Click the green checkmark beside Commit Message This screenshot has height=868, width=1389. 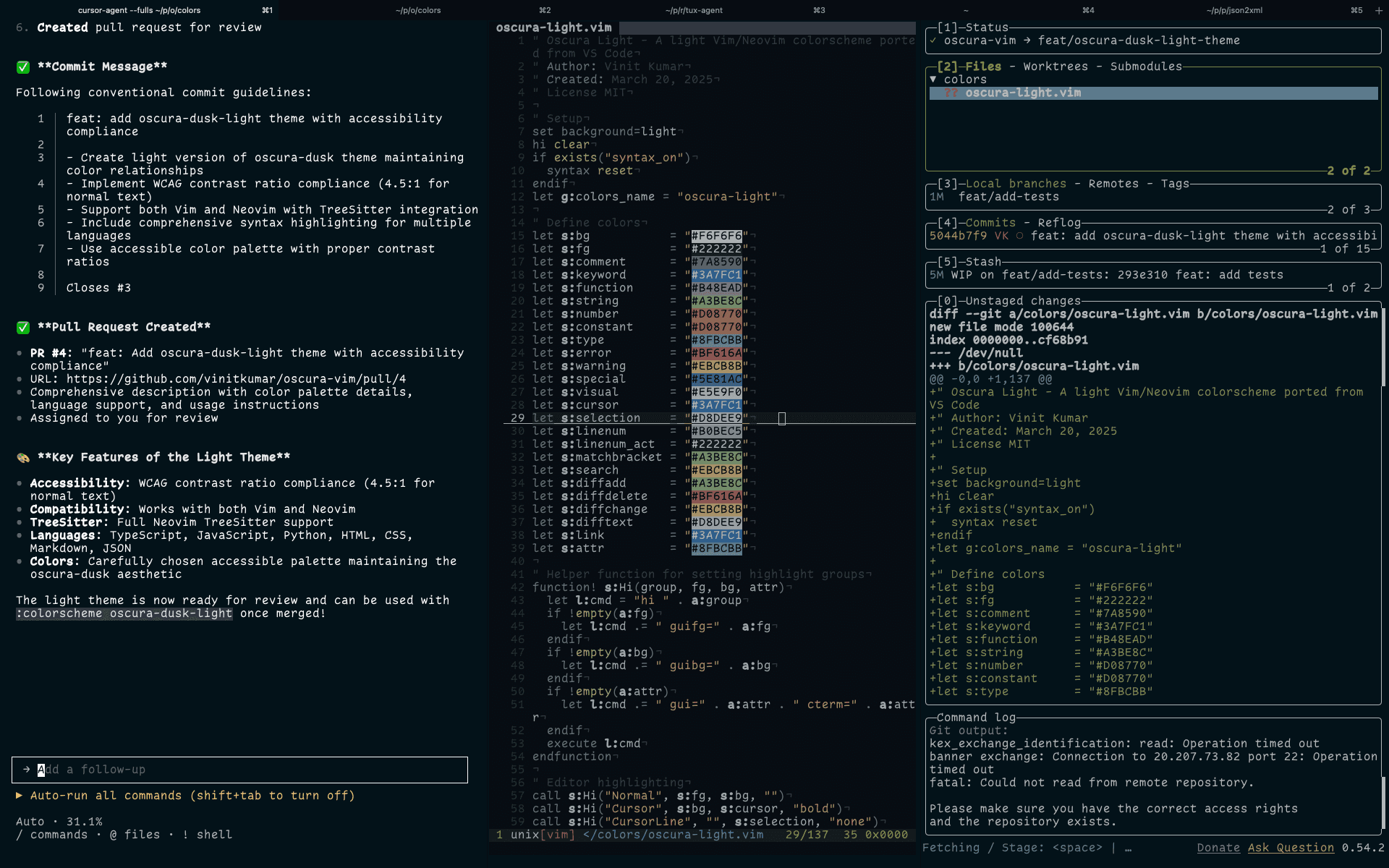[x=23, y=67]
